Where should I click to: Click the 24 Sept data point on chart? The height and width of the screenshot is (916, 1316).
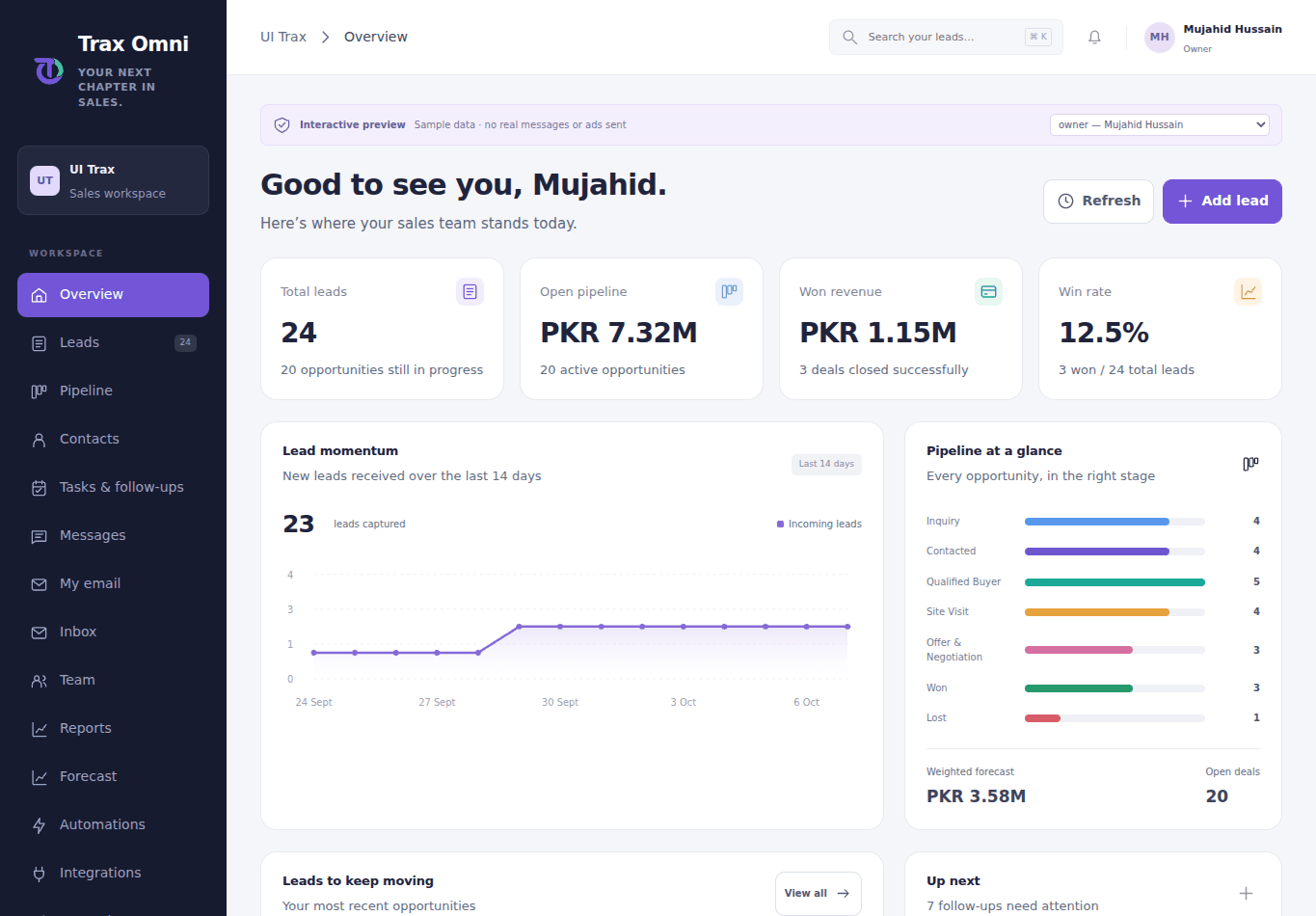pos(314,653)
